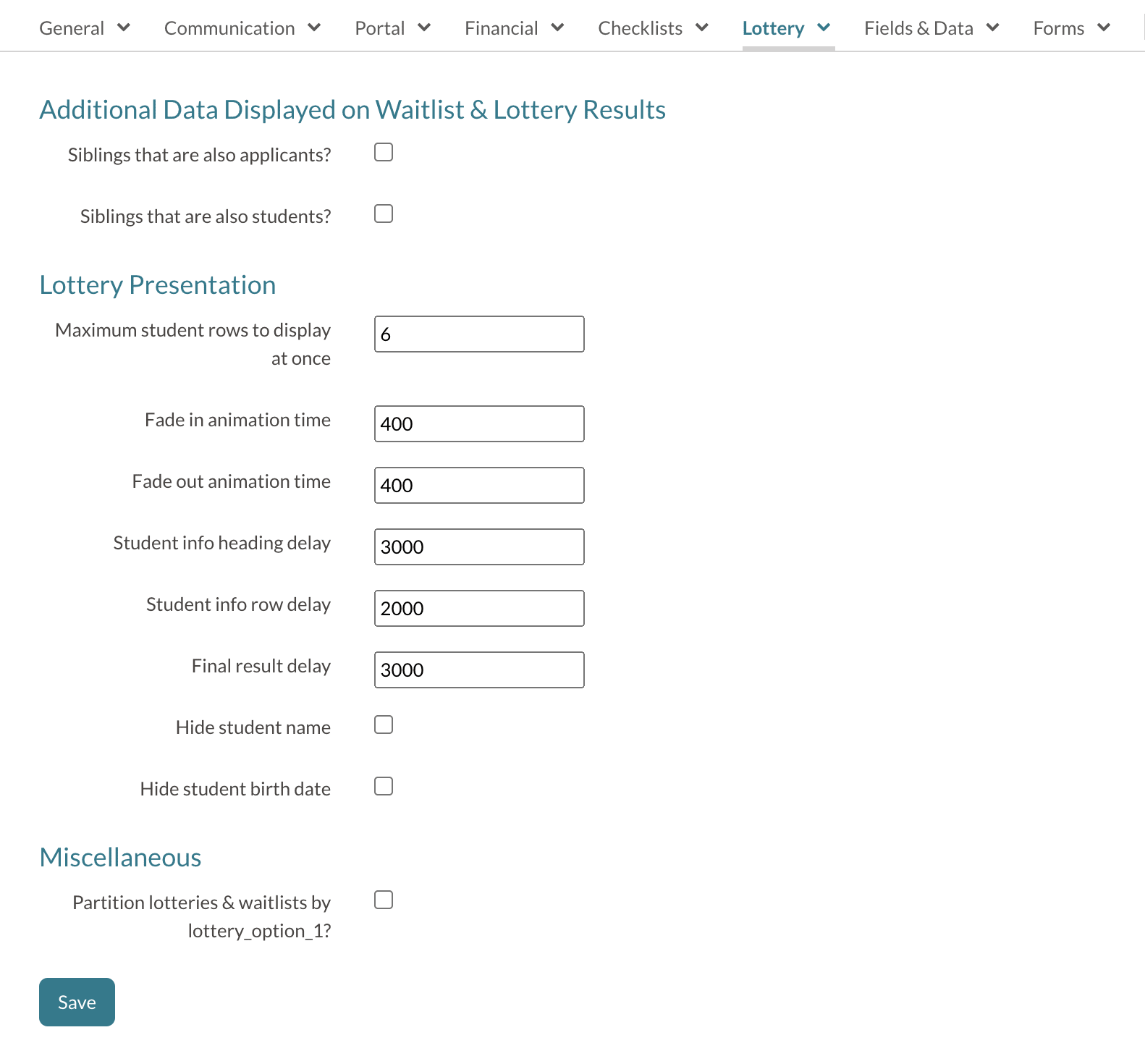1145x1064 pixels.
Task: Click the maximum student rows field
Action: tap(479, 334)
